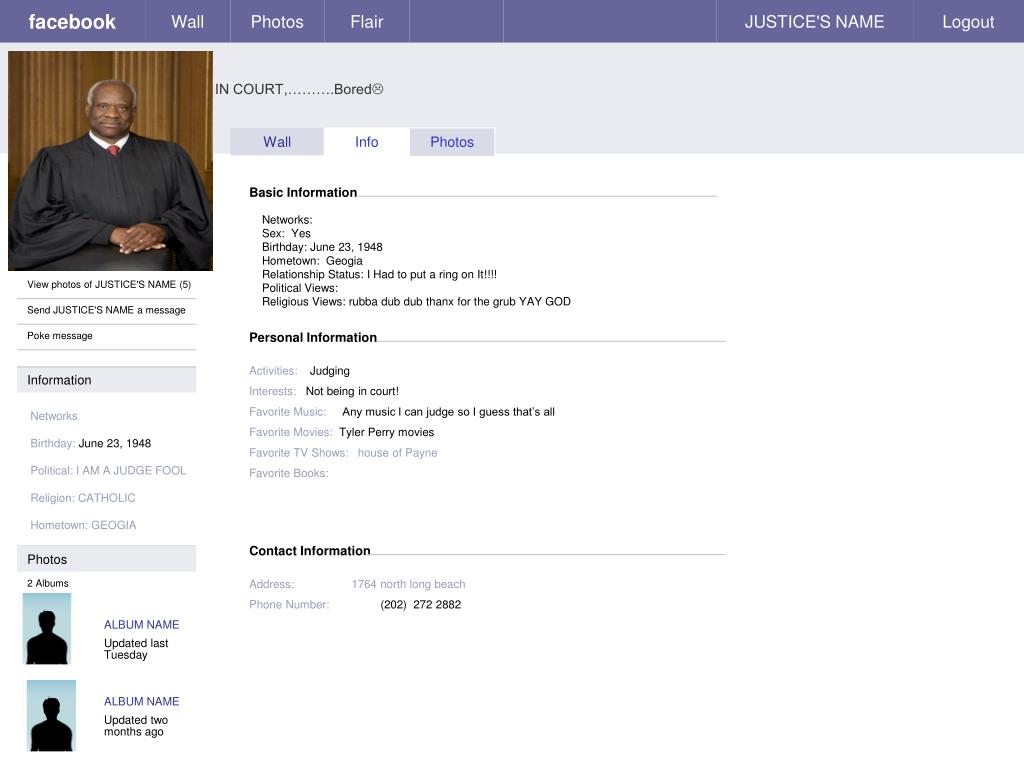Open the first album thumbnail updated last Tuesday
Viewport: 1024px width, 768px height.
(x=47, y=629)
